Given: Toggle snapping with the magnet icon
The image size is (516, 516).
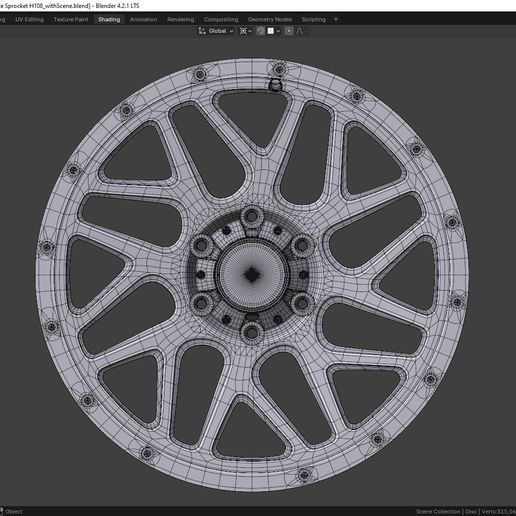Looking at the screenshot, I should point(261,31).
